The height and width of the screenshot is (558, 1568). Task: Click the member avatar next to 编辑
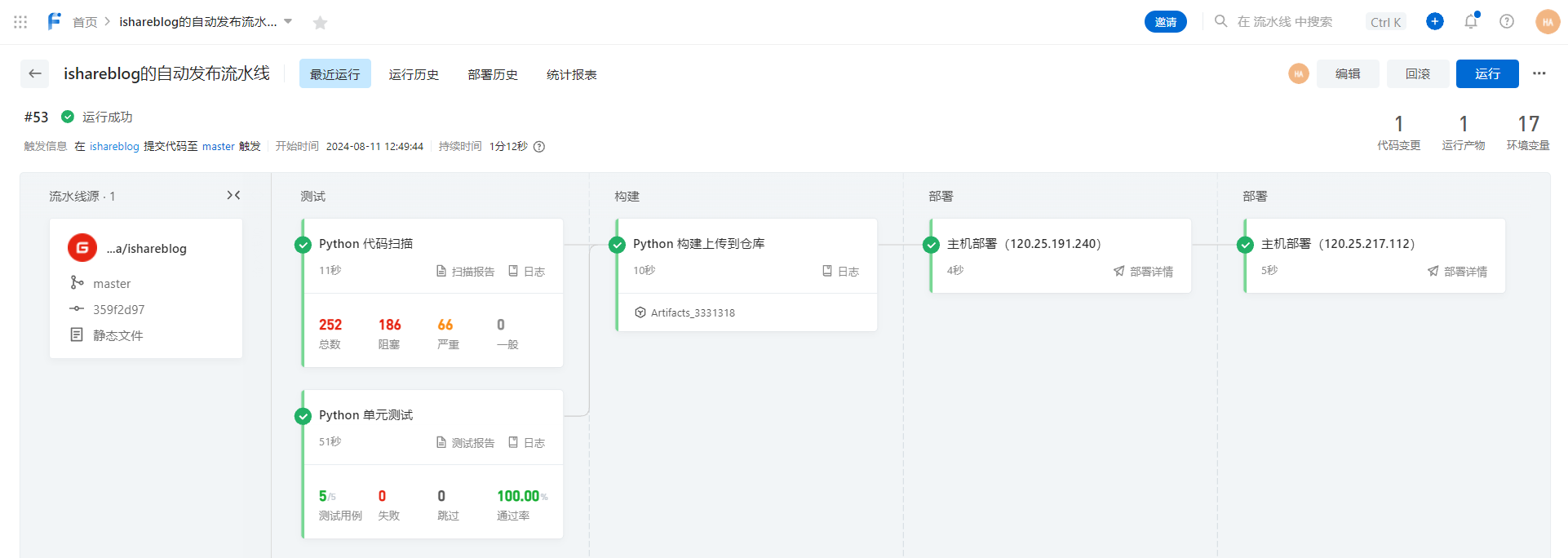[1299, 73]
